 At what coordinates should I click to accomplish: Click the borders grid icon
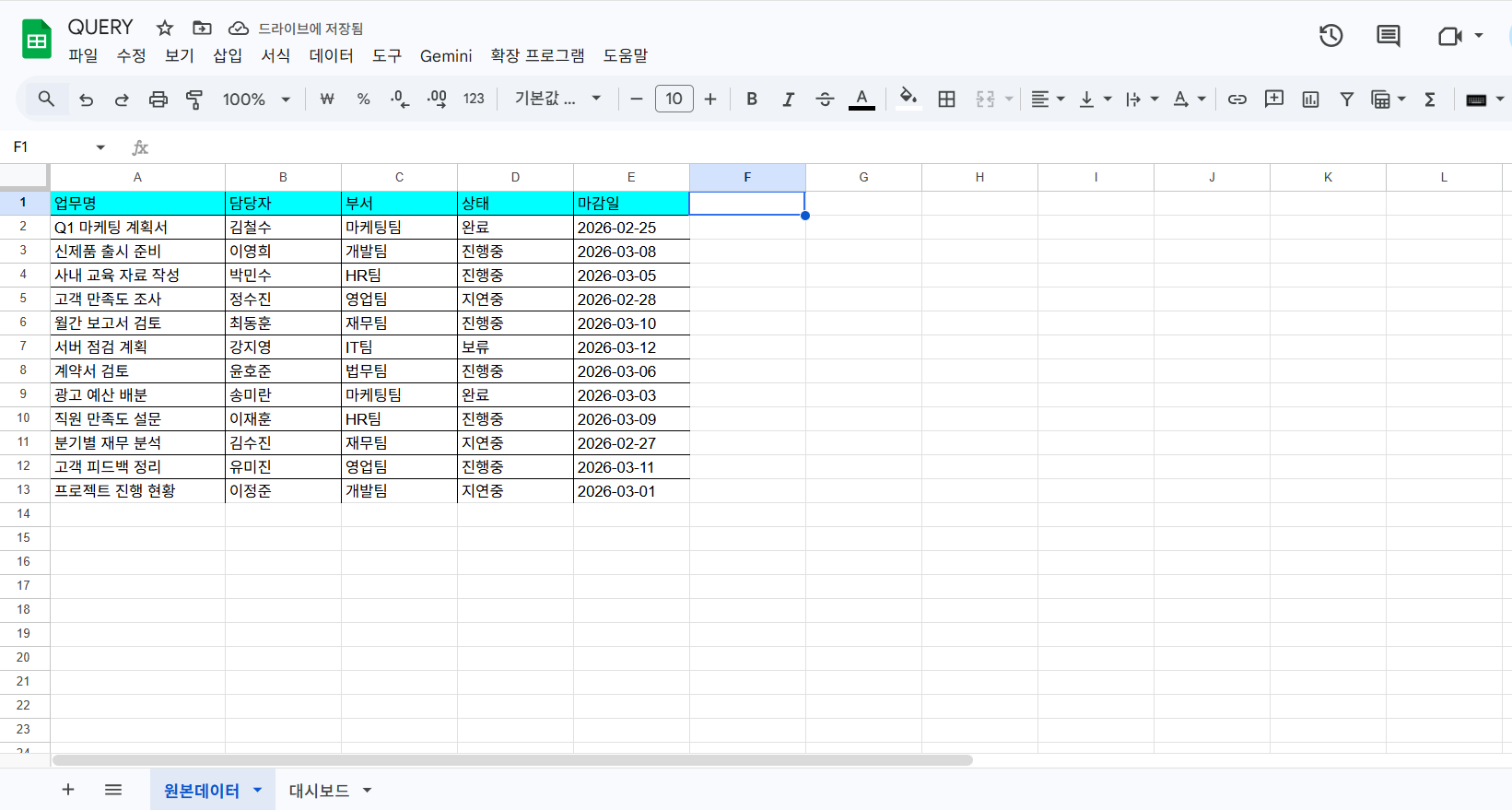tap(946, 100)
